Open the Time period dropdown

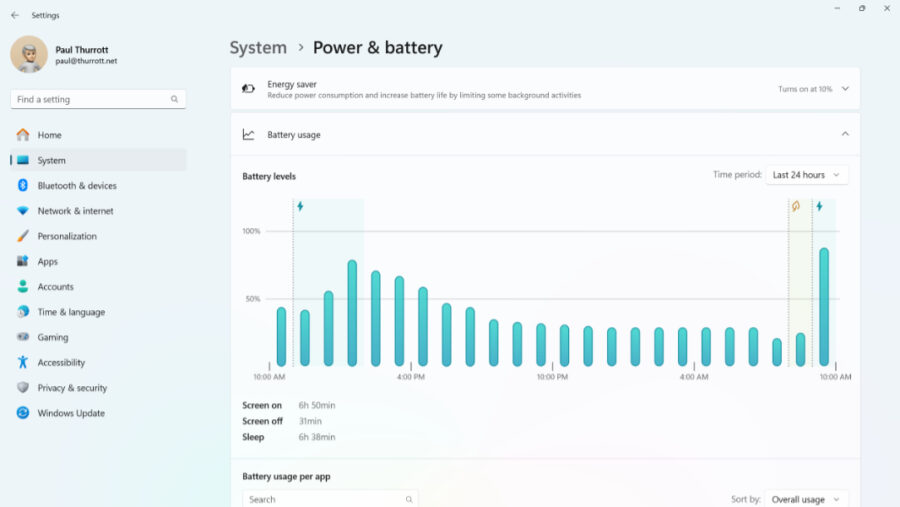[x=806, y=175]
